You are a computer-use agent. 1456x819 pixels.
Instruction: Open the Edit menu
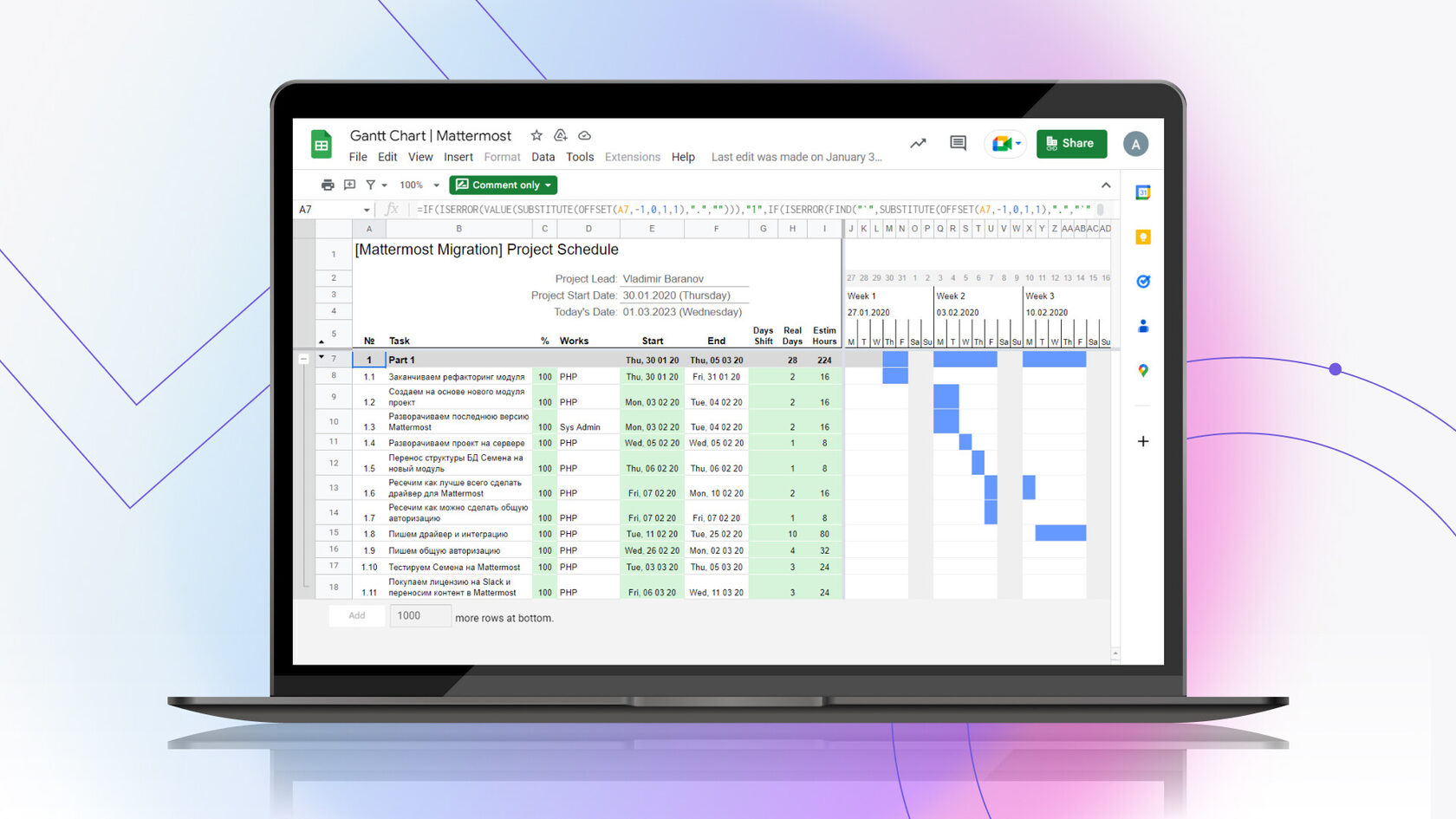click(387, 157)
